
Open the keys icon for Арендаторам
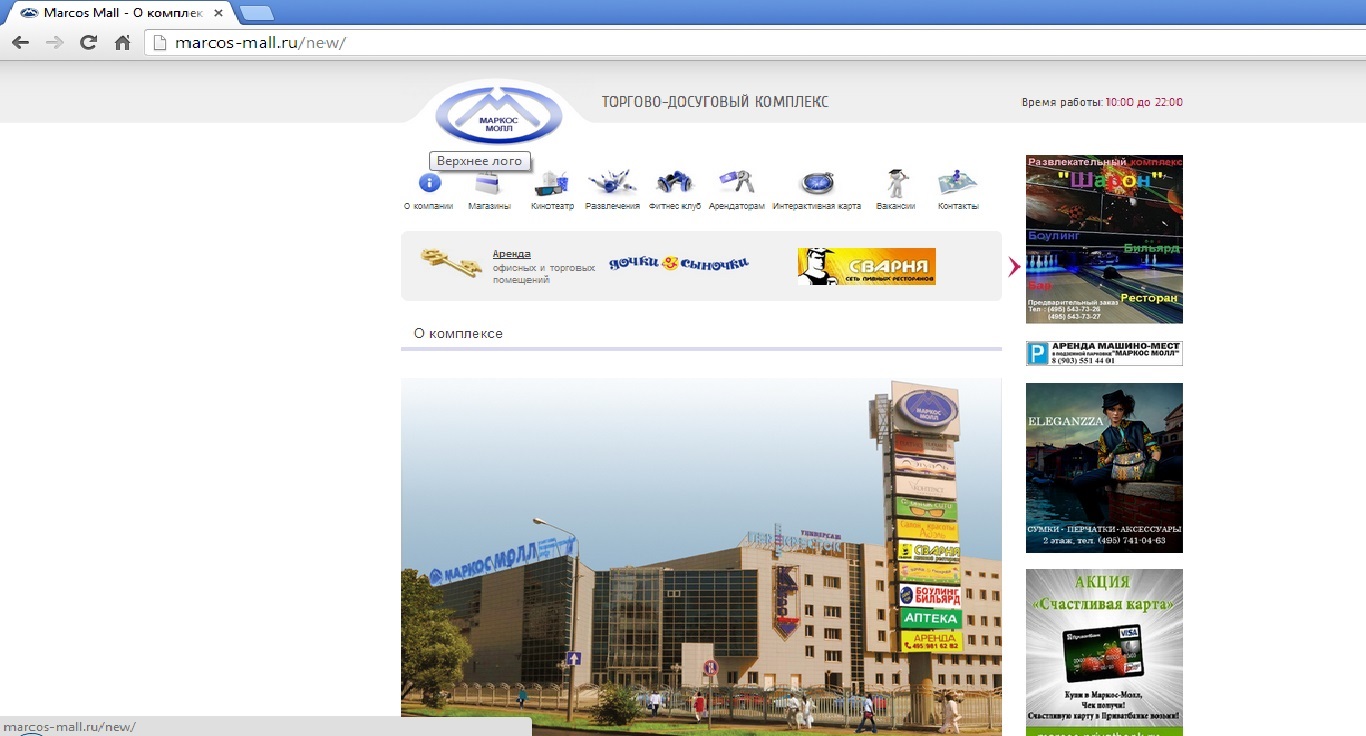point(737,182)
